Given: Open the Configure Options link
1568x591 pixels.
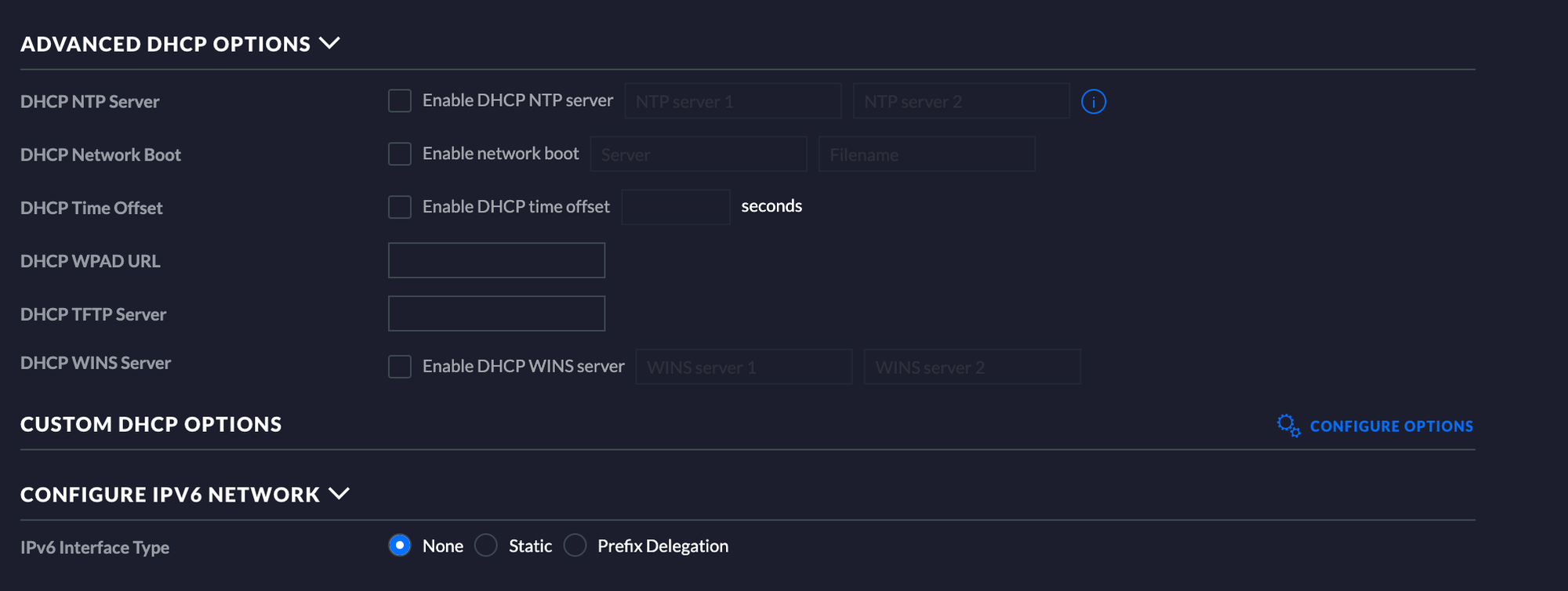Looking at the screenshot, I should 1391,426.
